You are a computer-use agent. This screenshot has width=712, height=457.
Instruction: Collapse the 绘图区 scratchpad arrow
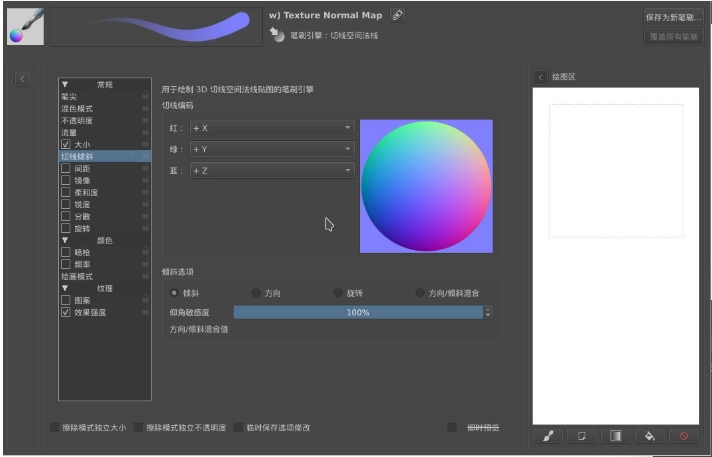click(x=540, y=77)
